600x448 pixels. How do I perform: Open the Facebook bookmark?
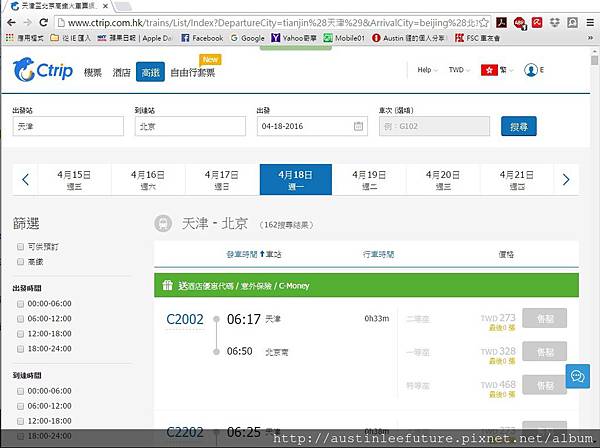click(x=202, y=38)
